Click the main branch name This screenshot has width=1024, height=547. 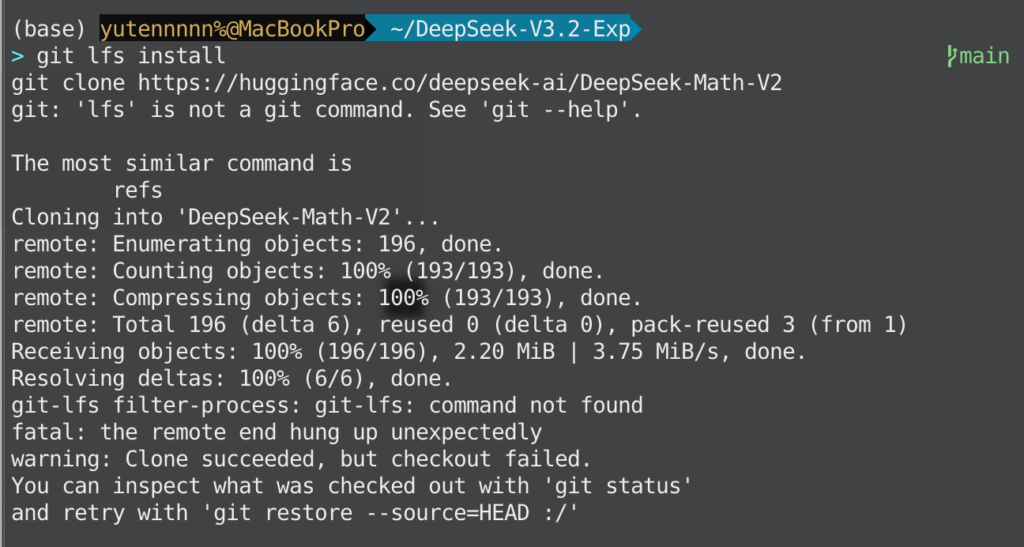pos(985,56)
